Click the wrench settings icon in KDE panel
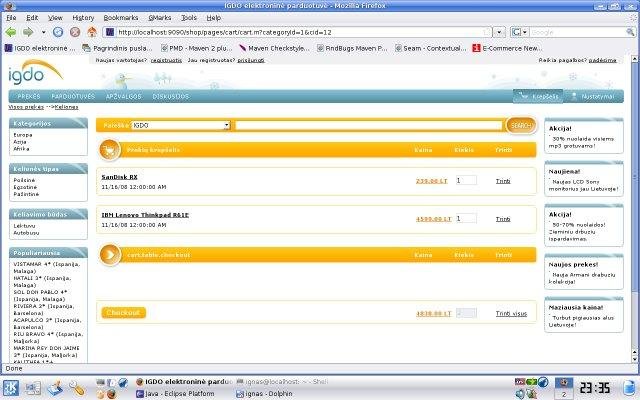 coord(76,388)
